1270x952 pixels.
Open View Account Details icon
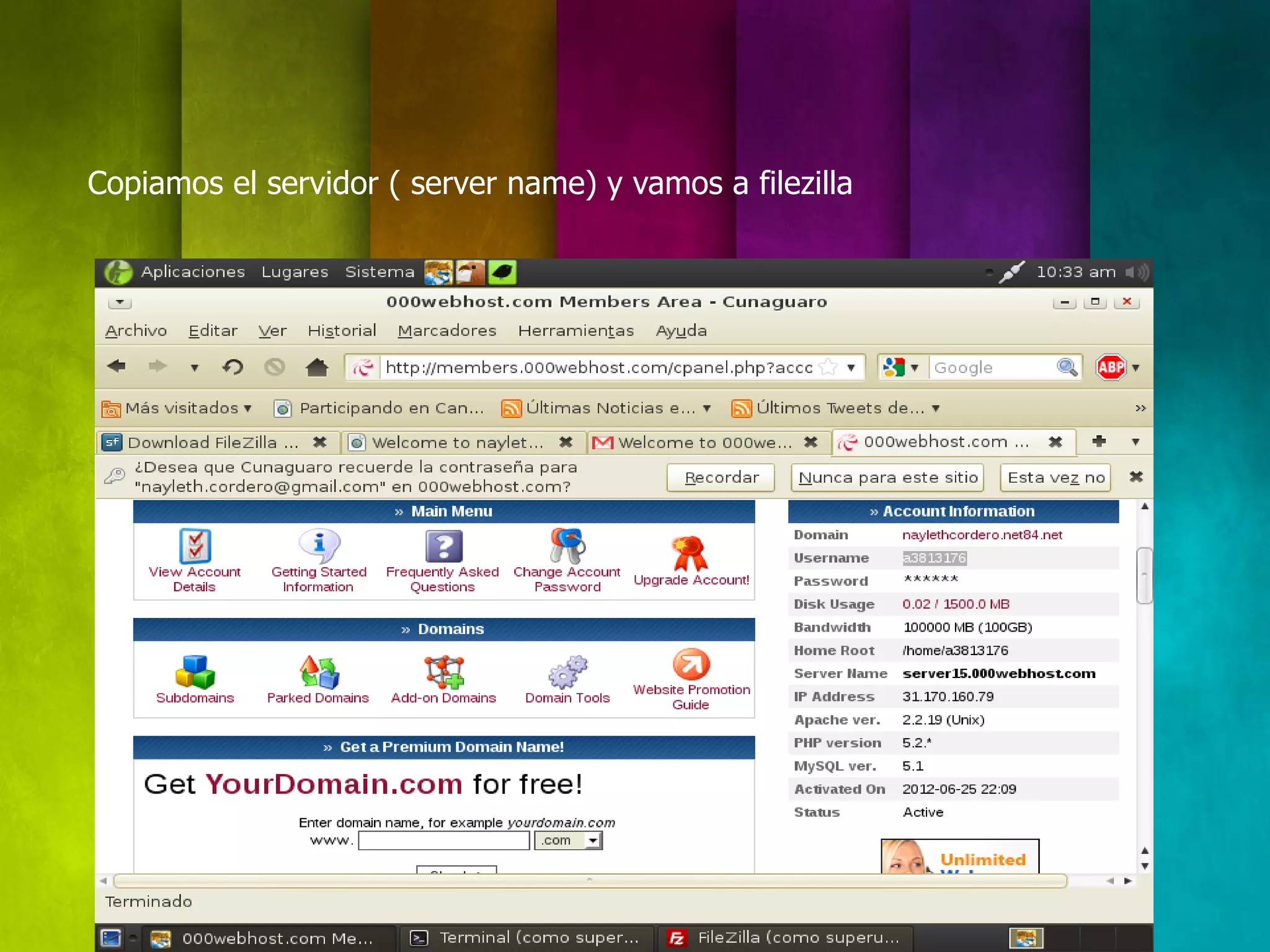(195, 546)
